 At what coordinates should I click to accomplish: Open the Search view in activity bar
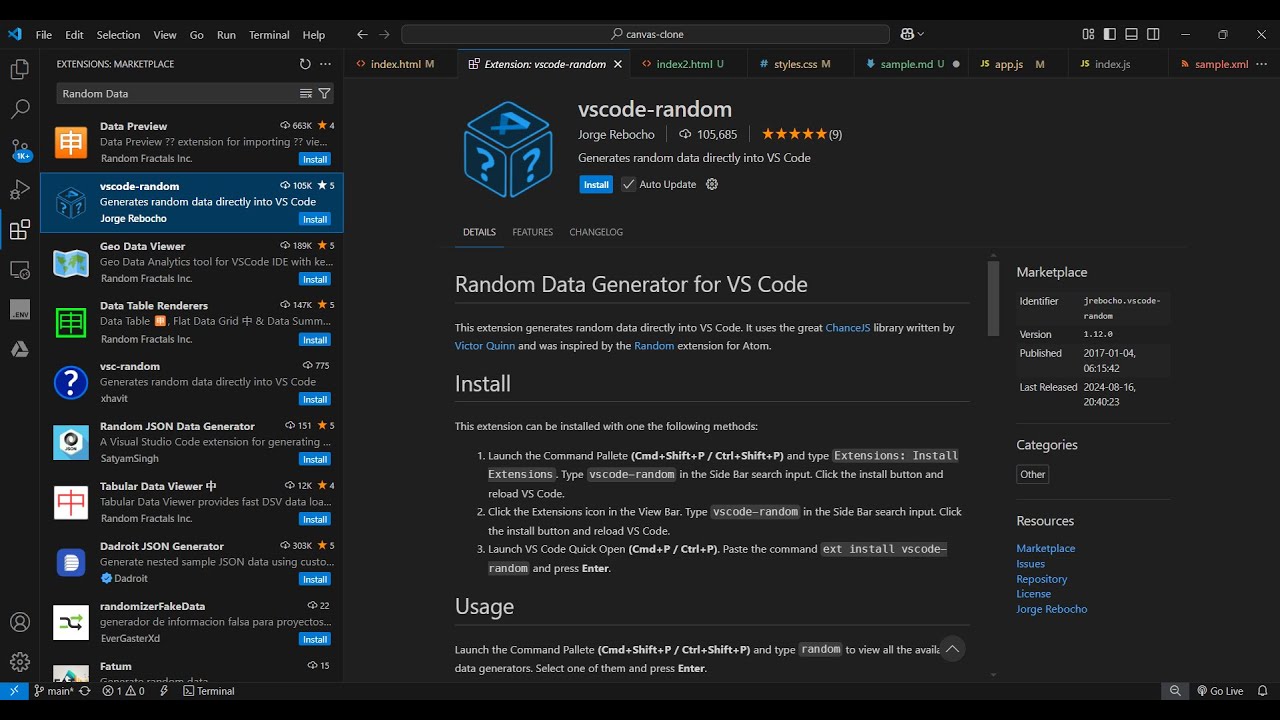pyautogui.click(x=19, y=109)
